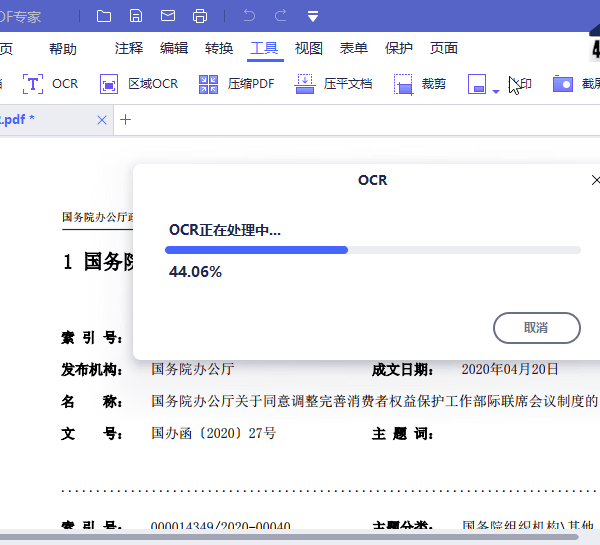Click the email envelope icon

[x=168, y=16]
